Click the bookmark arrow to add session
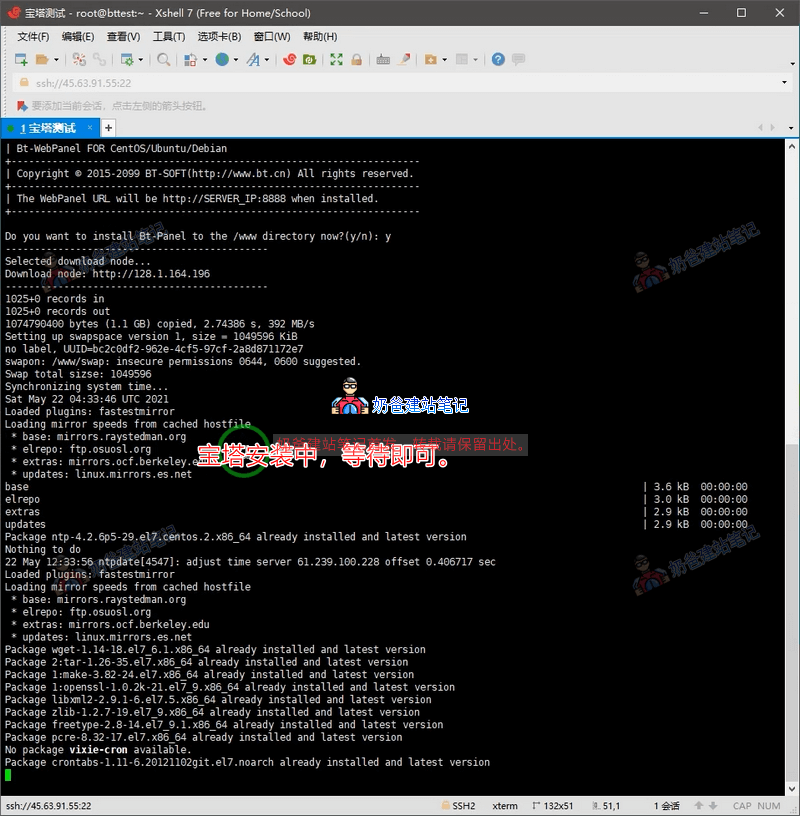The height and width of the screenshot is (816, 800). pyautogui.click(x=21, y=105)
